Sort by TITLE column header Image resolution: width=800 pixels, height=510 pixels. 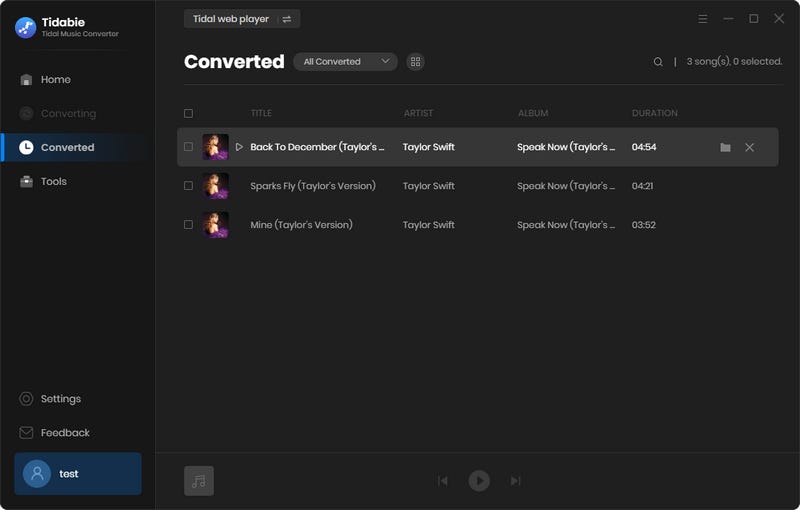[261, 113]
